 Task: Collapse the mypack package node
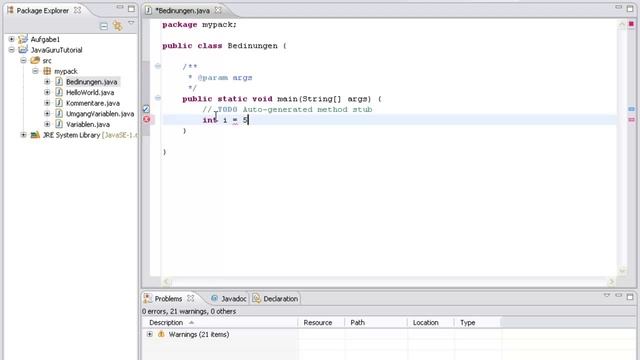point(35,71)
